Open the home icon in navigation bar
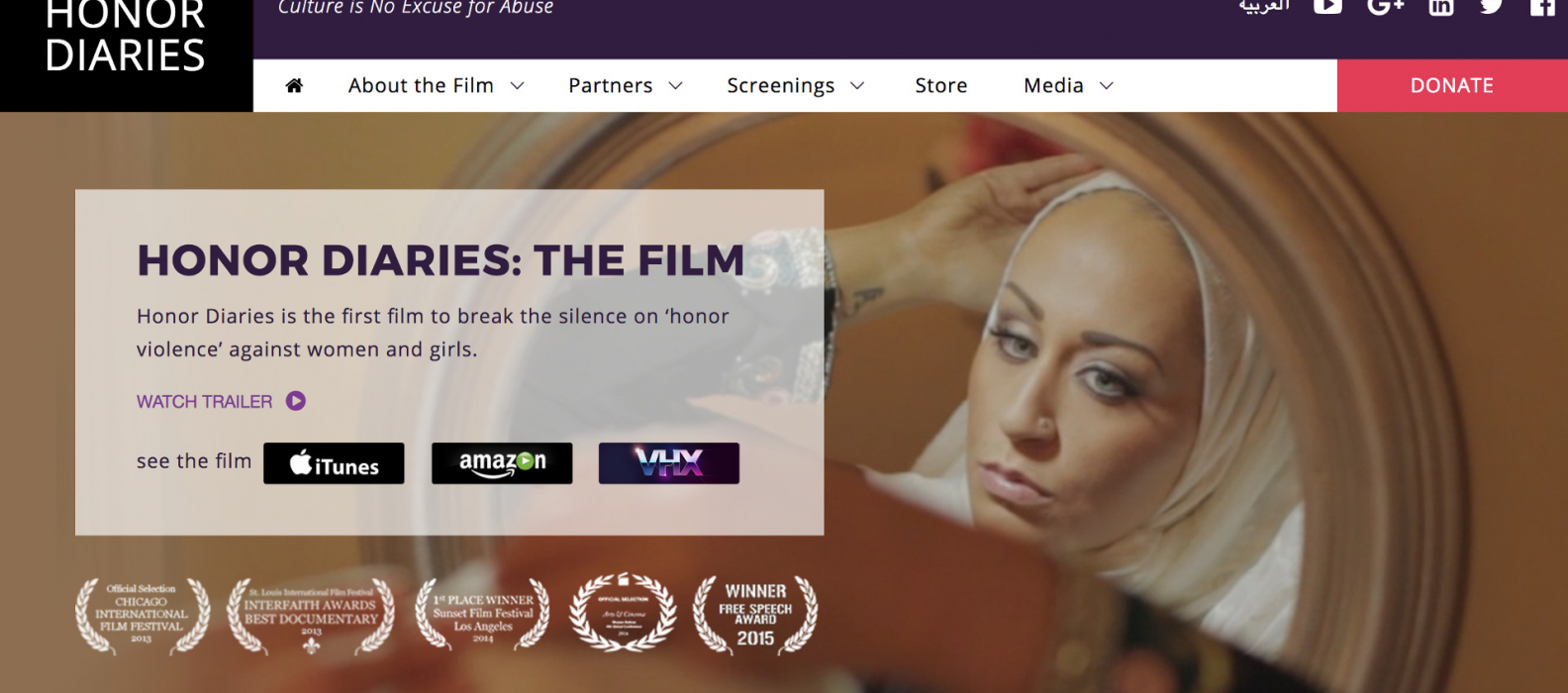The width and height of the screenshot is (1568, 693). [294, 86]
